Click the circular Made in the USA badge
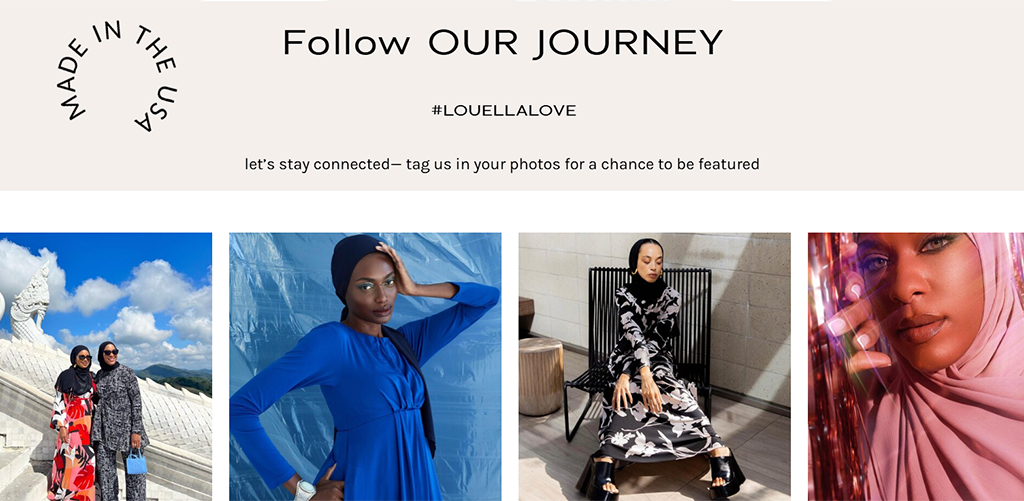Screen dimensions: 1024x501 coord(117,76)
